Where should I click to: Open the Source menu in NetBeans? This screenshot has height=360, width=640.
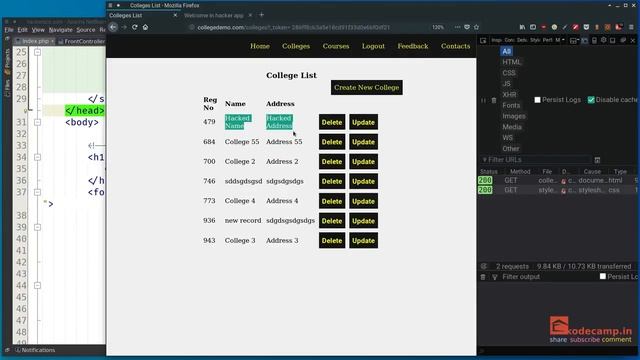click(86, 30)
